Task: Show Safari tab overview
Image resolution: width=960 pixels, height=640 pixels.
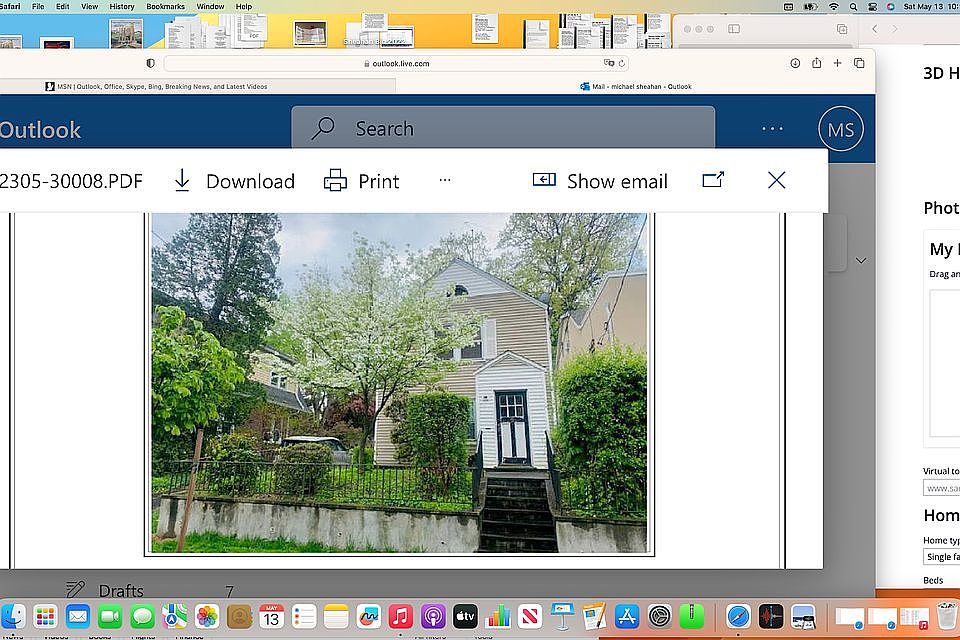Action: (x=859, y=63)
